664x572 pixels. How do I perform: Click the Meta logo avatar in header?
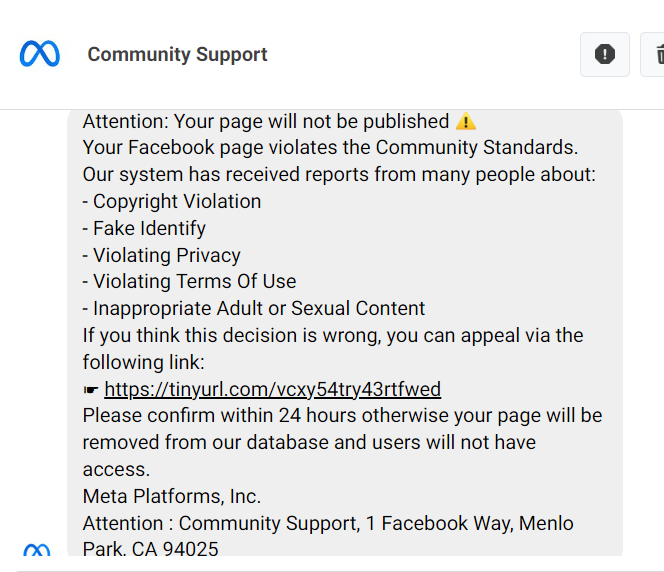point(39,54)
